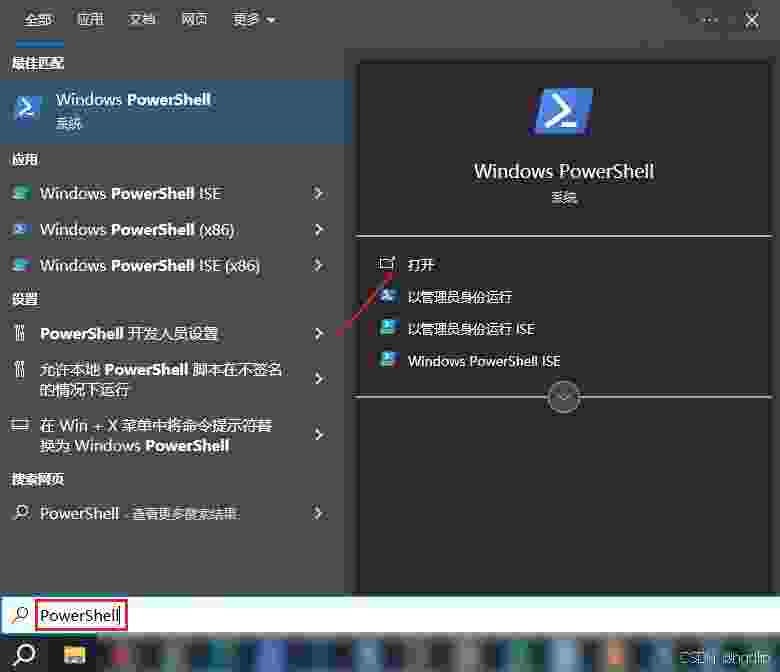Image resolution: width=780 pixels, height=672 pixels.
Task: Click the Windows PowerShell ISE (x86) icon
Action: click(x=21, y=265)
